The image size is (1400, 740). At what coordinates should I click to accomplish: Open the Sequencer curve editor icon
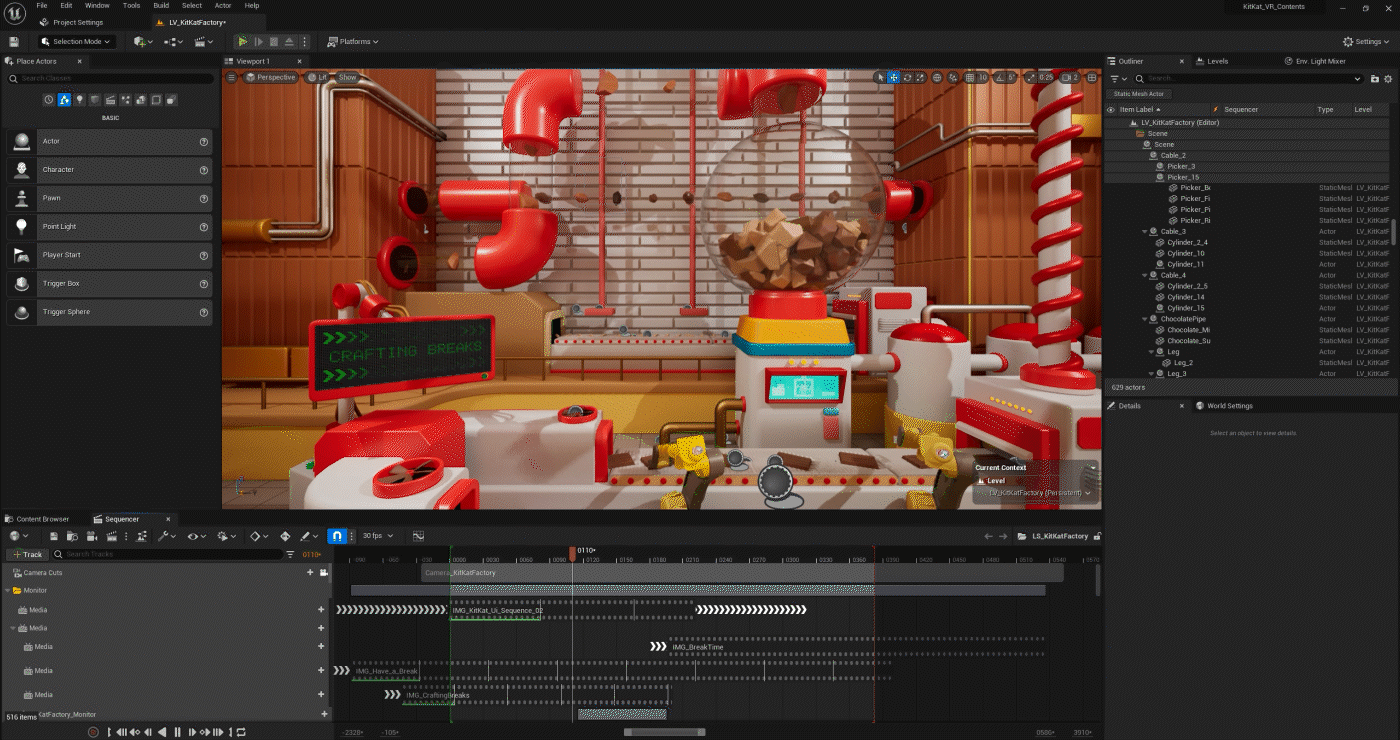(x=418, y=536)
